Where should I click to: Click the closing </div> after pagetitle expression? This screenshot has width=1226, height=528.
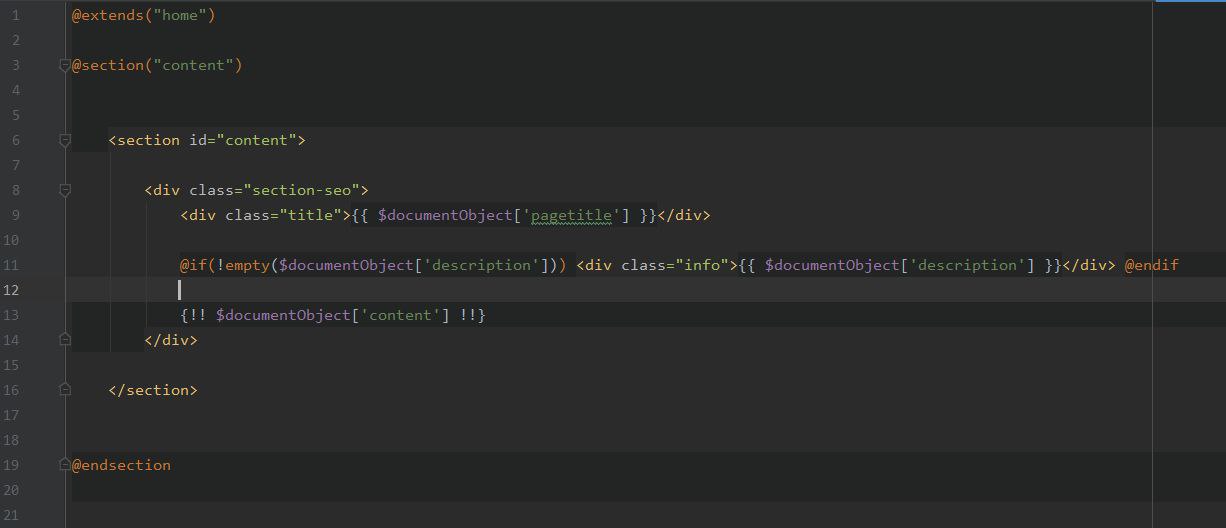coord(684,216)
